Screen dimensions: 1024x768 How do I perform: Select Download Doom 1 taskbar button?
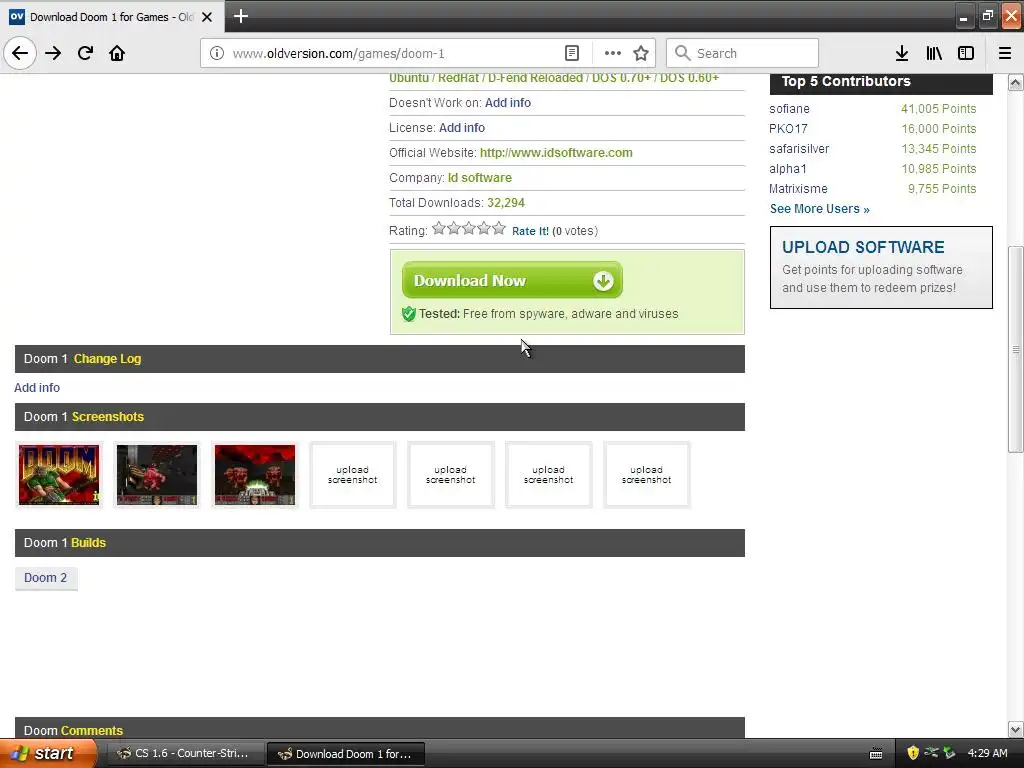[x=346, y=754]
